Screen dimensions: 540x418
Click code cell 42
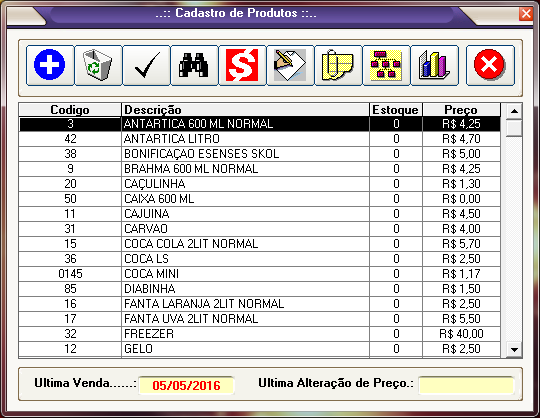[x=70, y=139]
